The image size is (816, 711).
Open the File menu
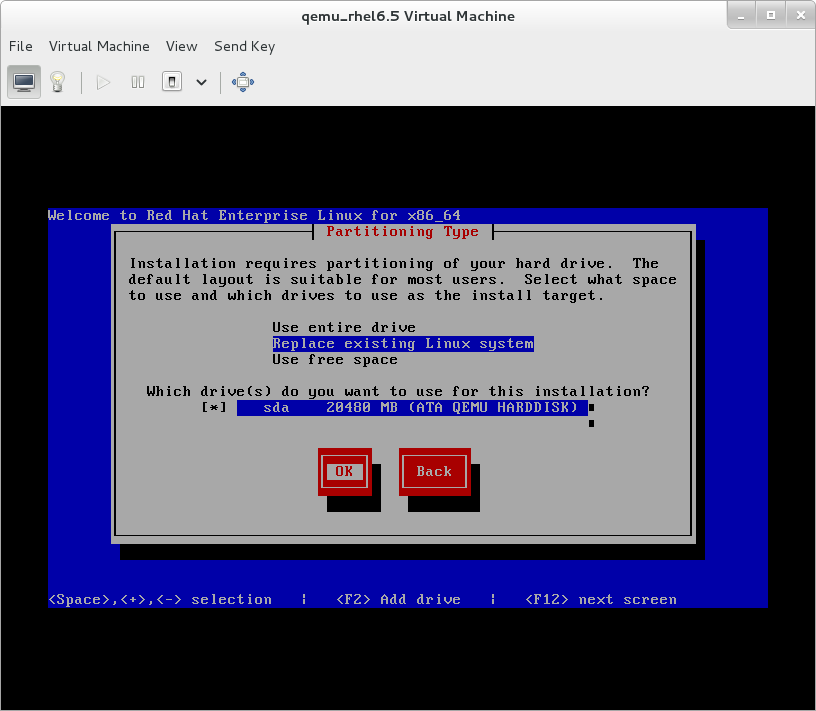click(x=21, y=46)
